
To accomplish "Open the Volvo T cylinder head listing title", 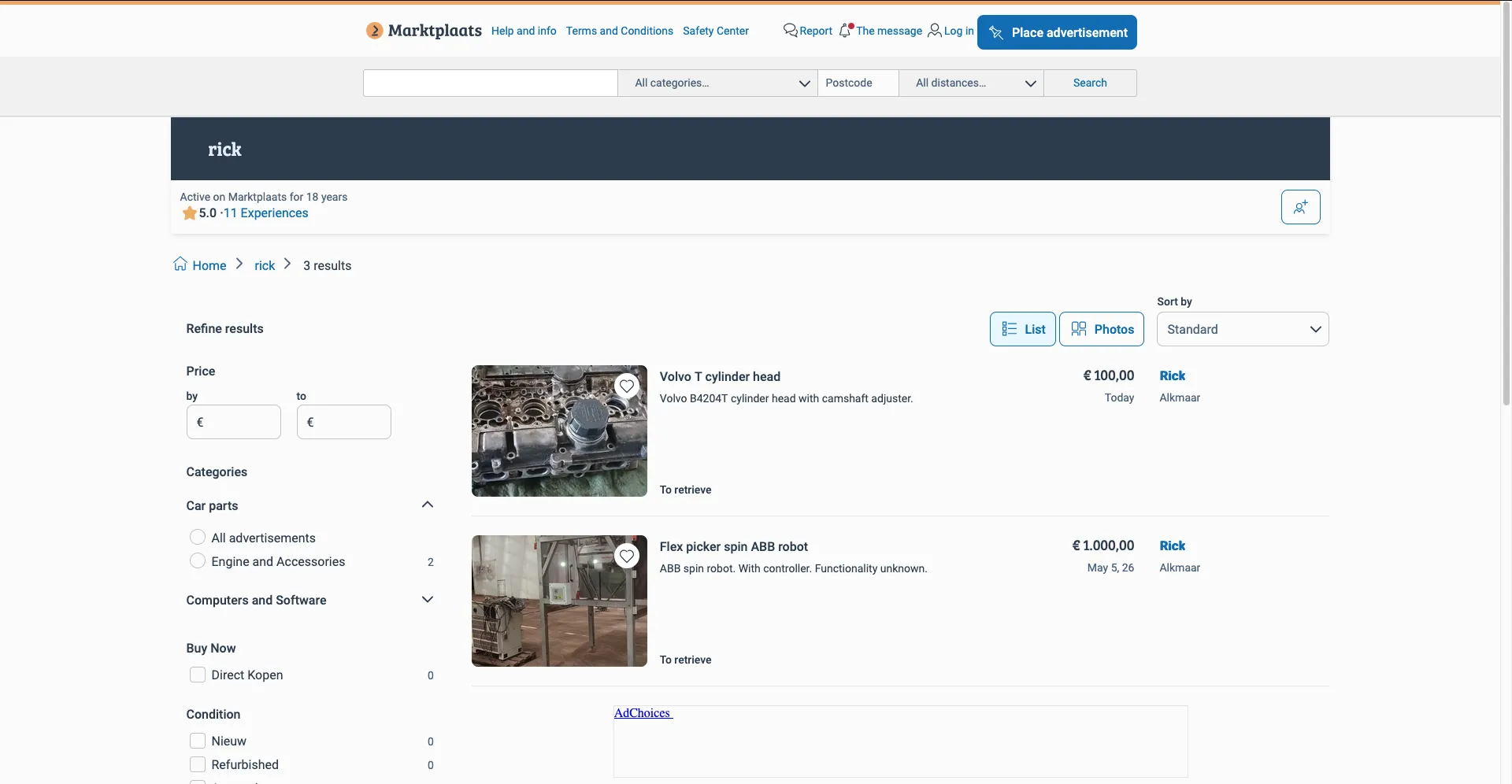I will (x=720, y=376).
